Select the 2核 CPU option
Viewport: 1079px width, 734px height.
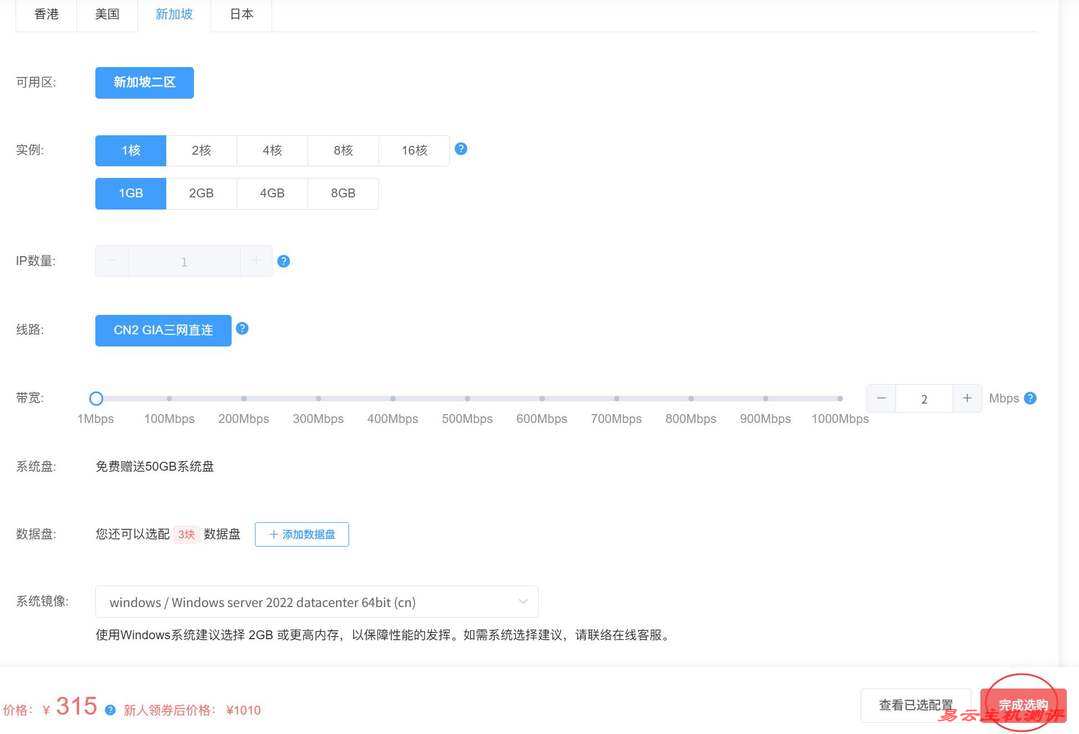pos(200,149)
